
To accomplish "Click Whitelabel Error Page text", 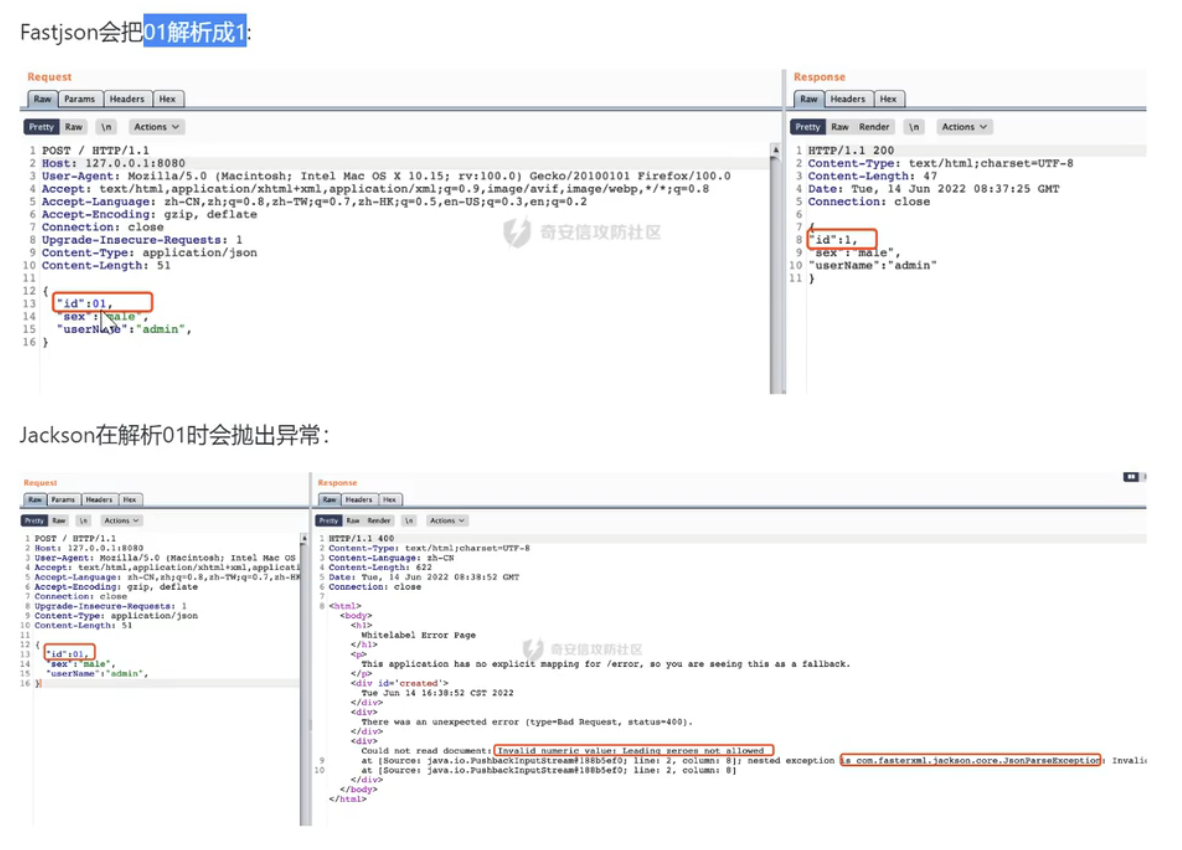I will pos(418,635).
